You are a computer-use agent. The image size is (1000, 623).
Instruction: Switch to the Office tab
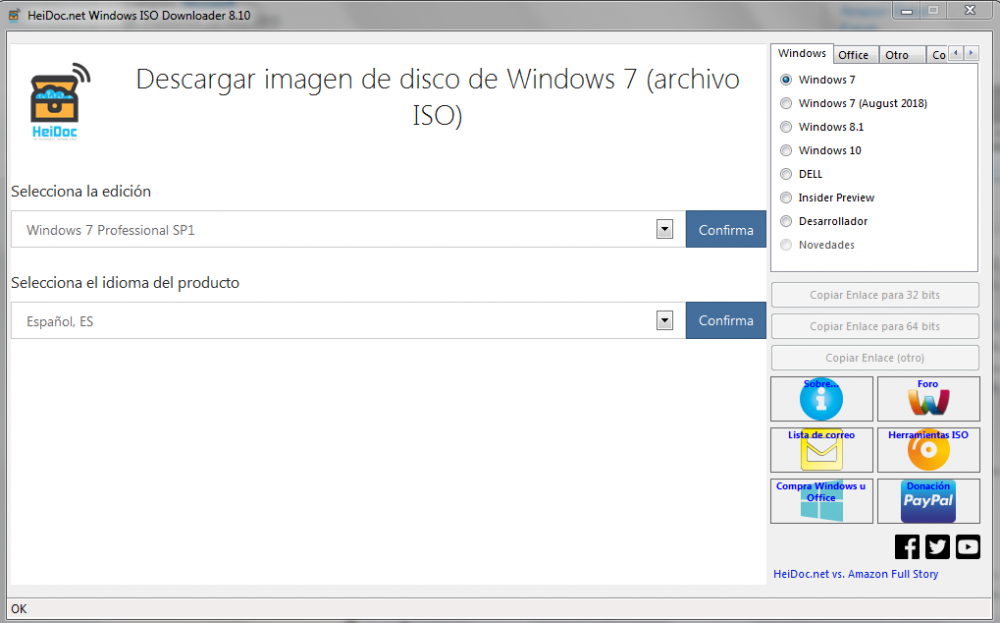point(853,55)
